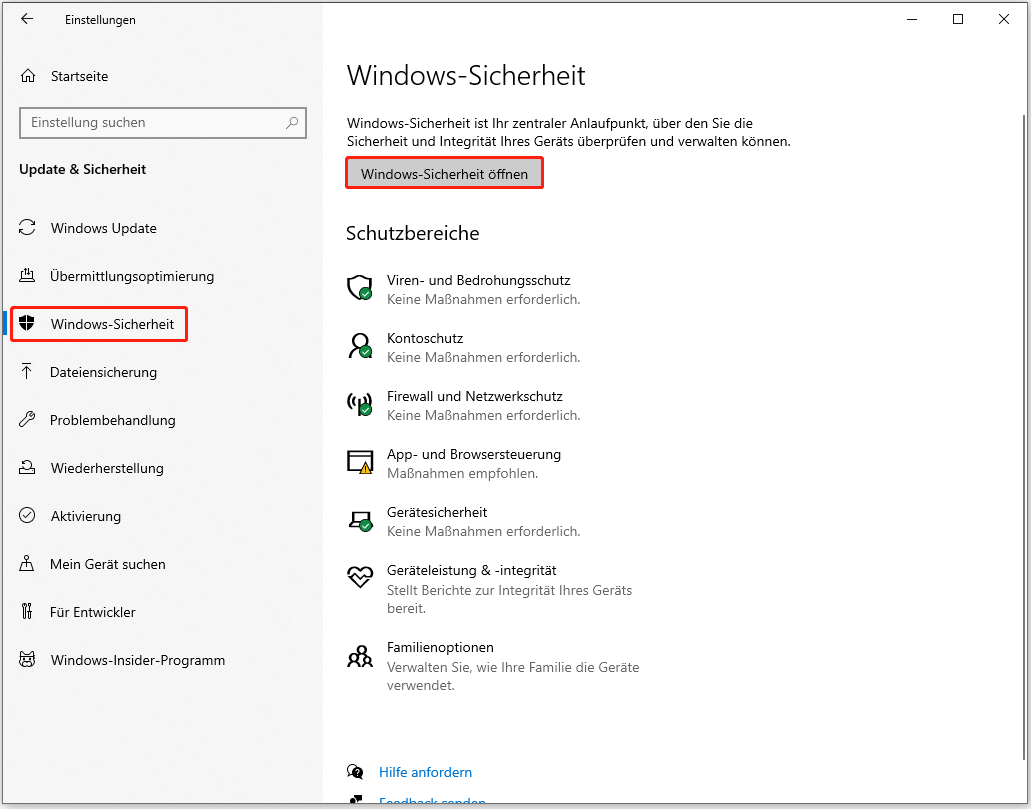
Task: Click the Familienoptionen people icon
Action: pos(359,656)
